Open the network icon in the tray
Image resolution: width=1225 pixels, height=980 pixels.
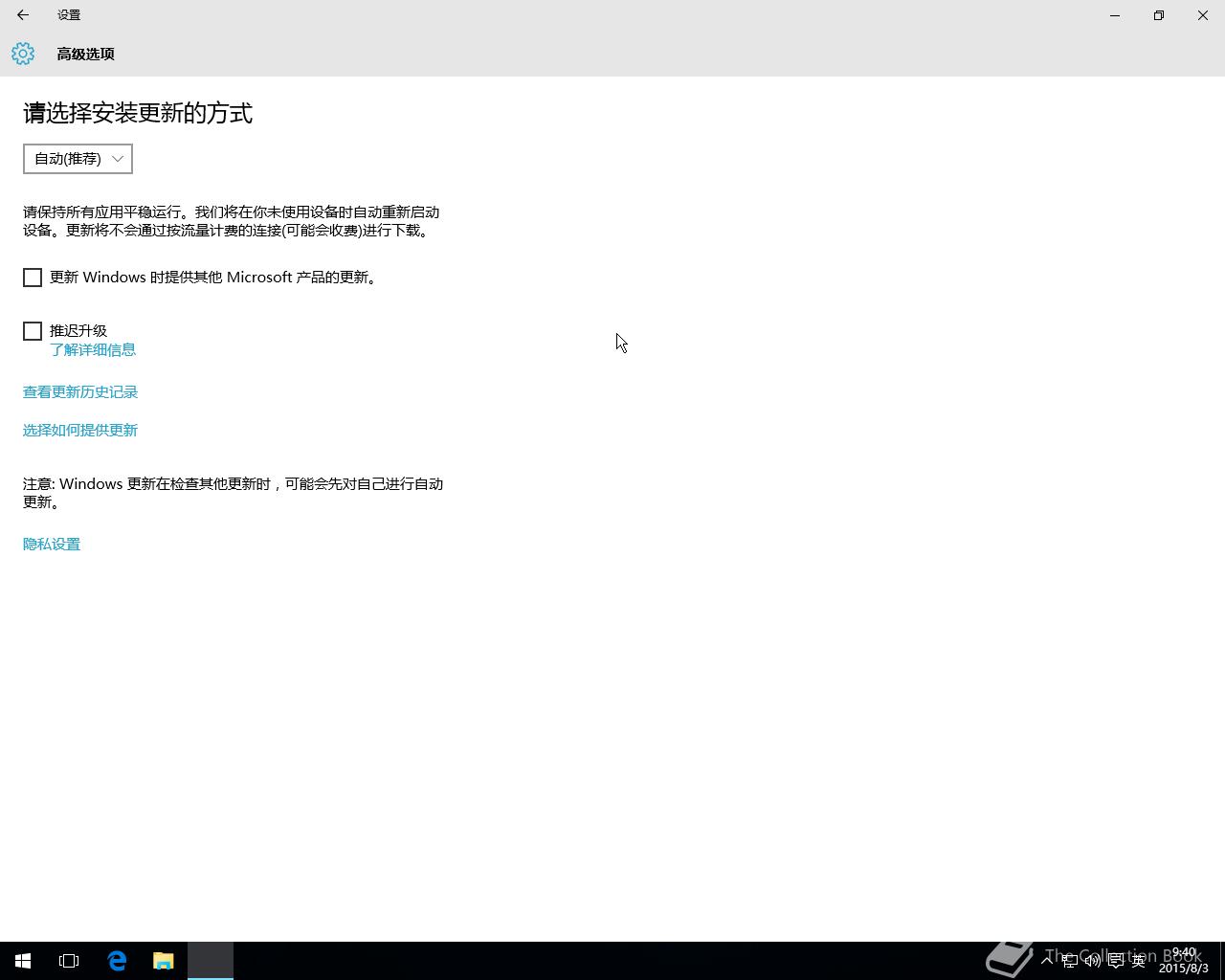pos(1070,961)
